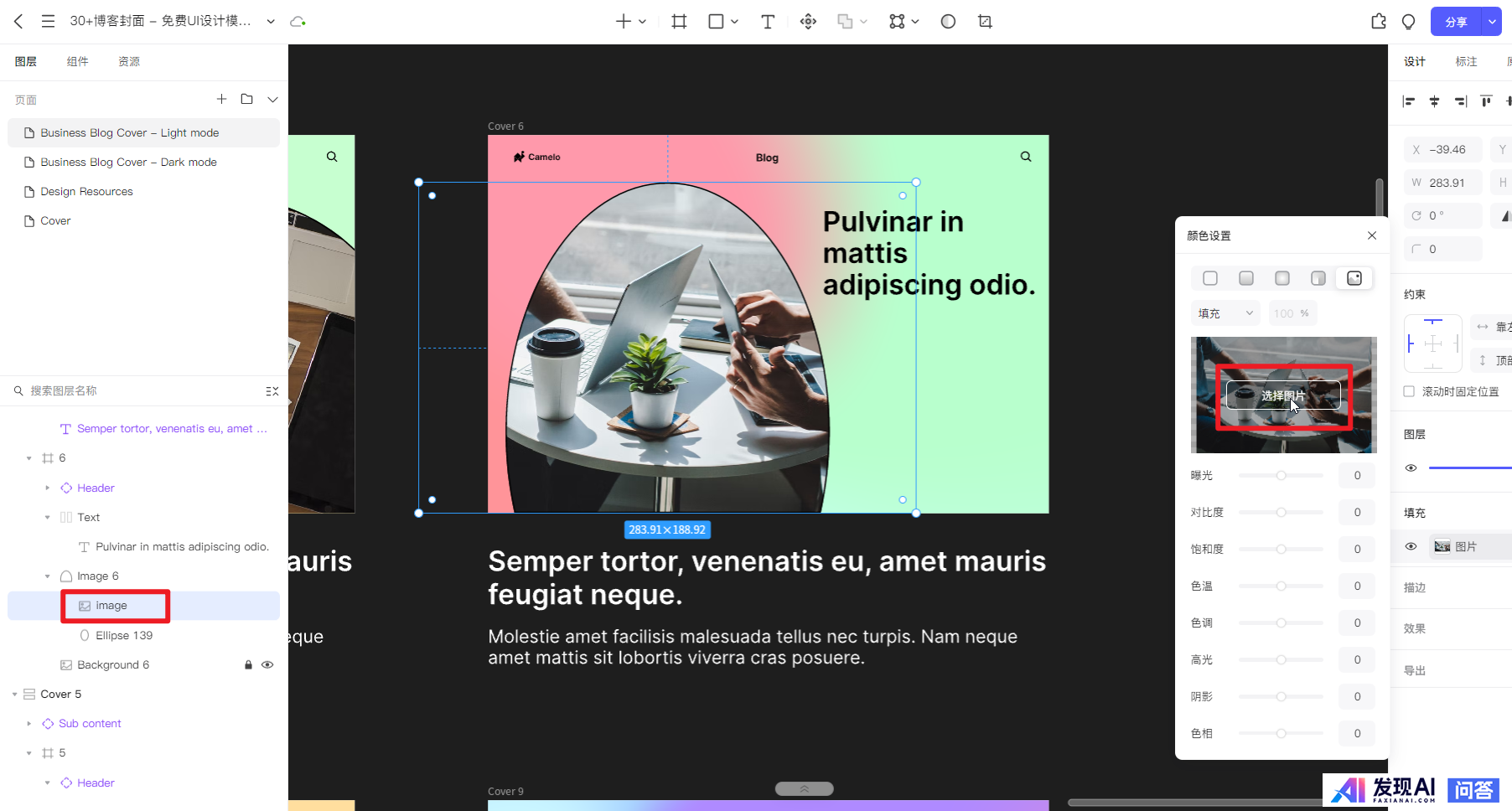
Task: Click the add page plus icon
Action: (x=221, y=99)
